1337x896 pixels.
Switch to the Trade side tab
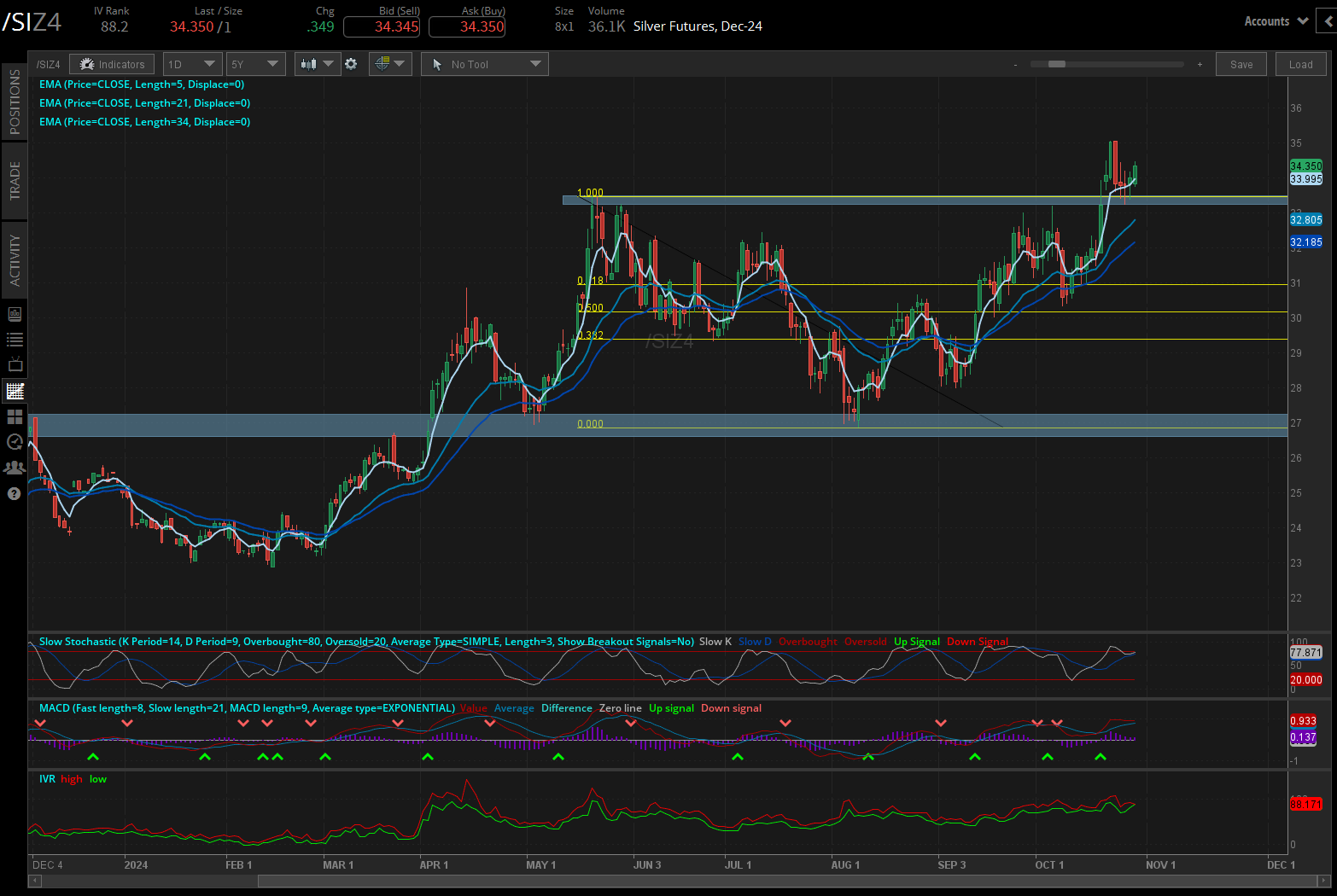pos(15,181)
